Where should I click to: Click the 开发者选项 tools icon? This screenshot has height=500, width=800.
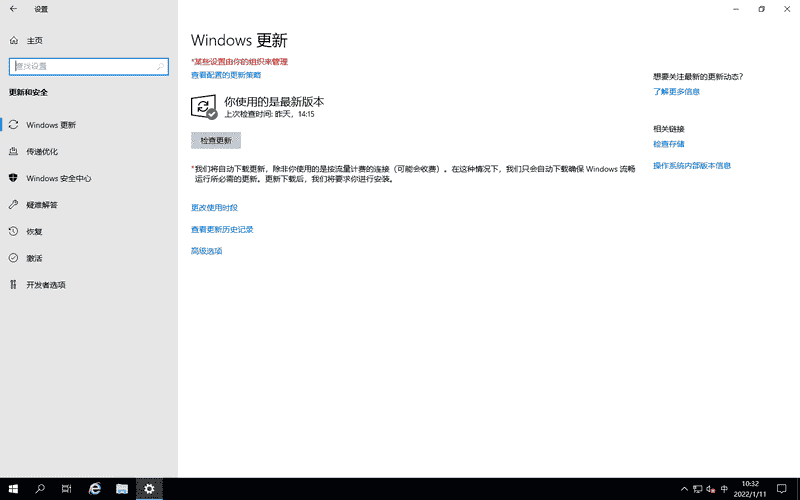point(14,284)
